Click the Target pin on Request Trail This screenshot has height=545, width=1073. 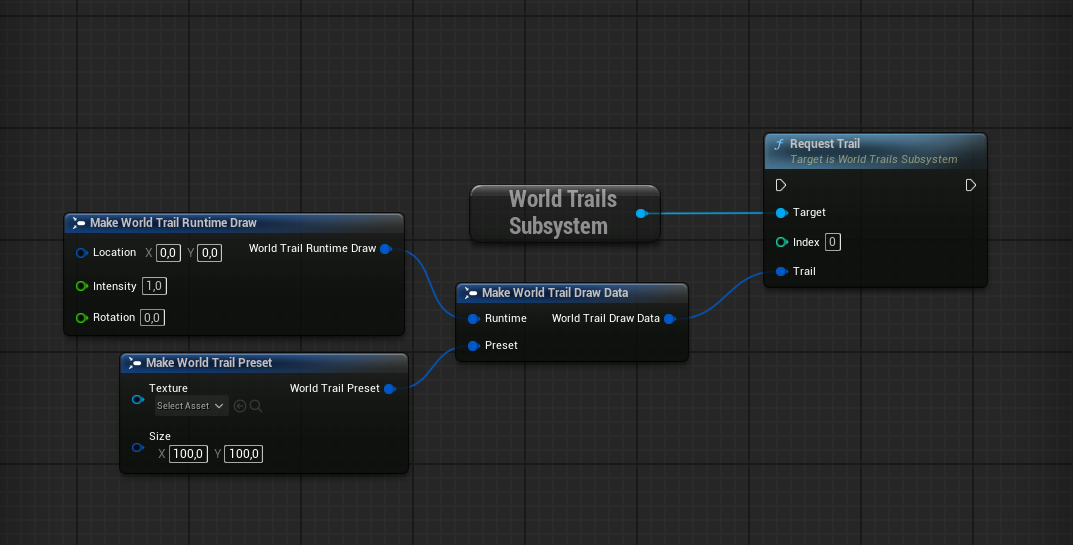tap(781, 213)
